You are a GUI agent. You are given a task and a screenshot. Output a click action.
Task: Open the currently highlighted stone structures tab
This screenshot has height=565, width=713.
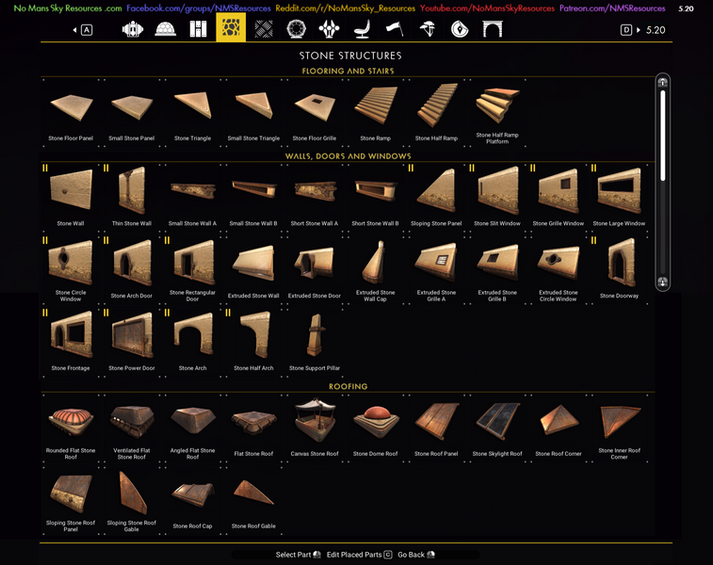[231, 27]
